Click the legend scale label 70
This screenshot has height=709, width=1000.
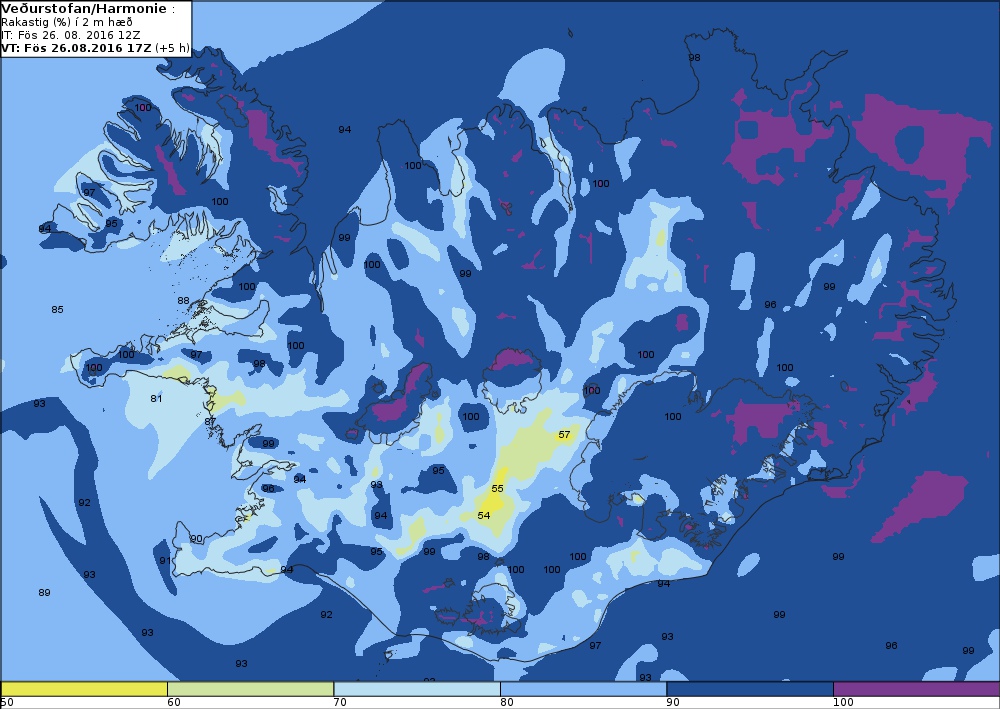pos(341,703)
